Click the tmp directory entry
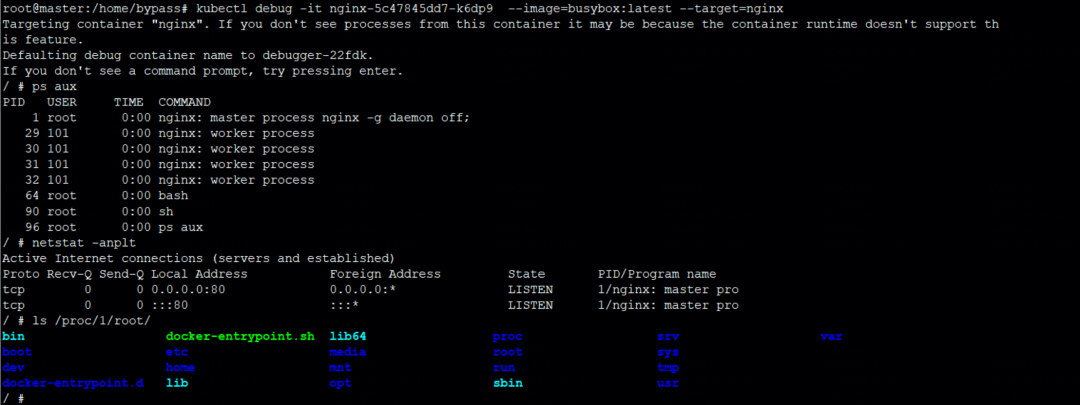This screenshot has width=1080, height=405. (668, 368)
